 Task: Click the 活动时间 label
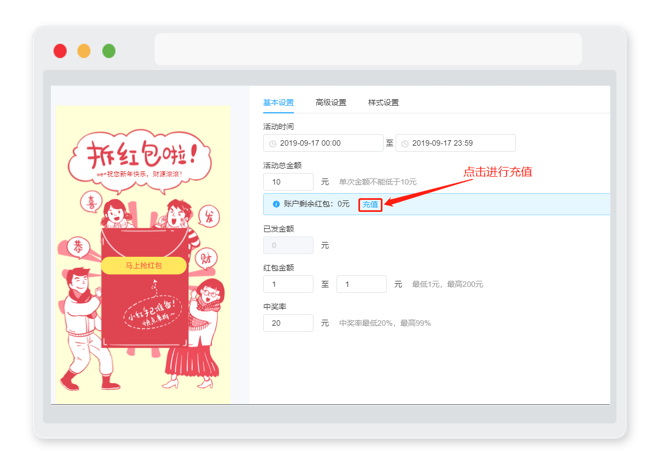tap(278, 127)
